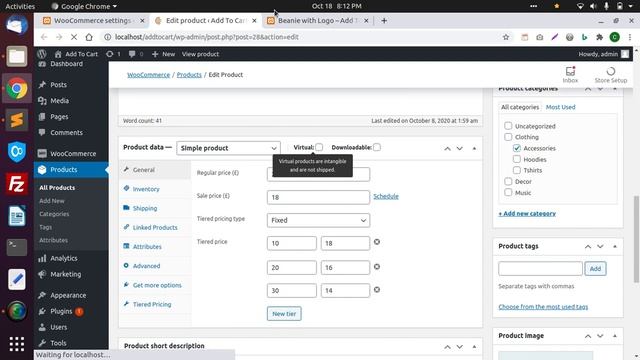Enable the Downloadable checkbox

click(x=377, y=147)
